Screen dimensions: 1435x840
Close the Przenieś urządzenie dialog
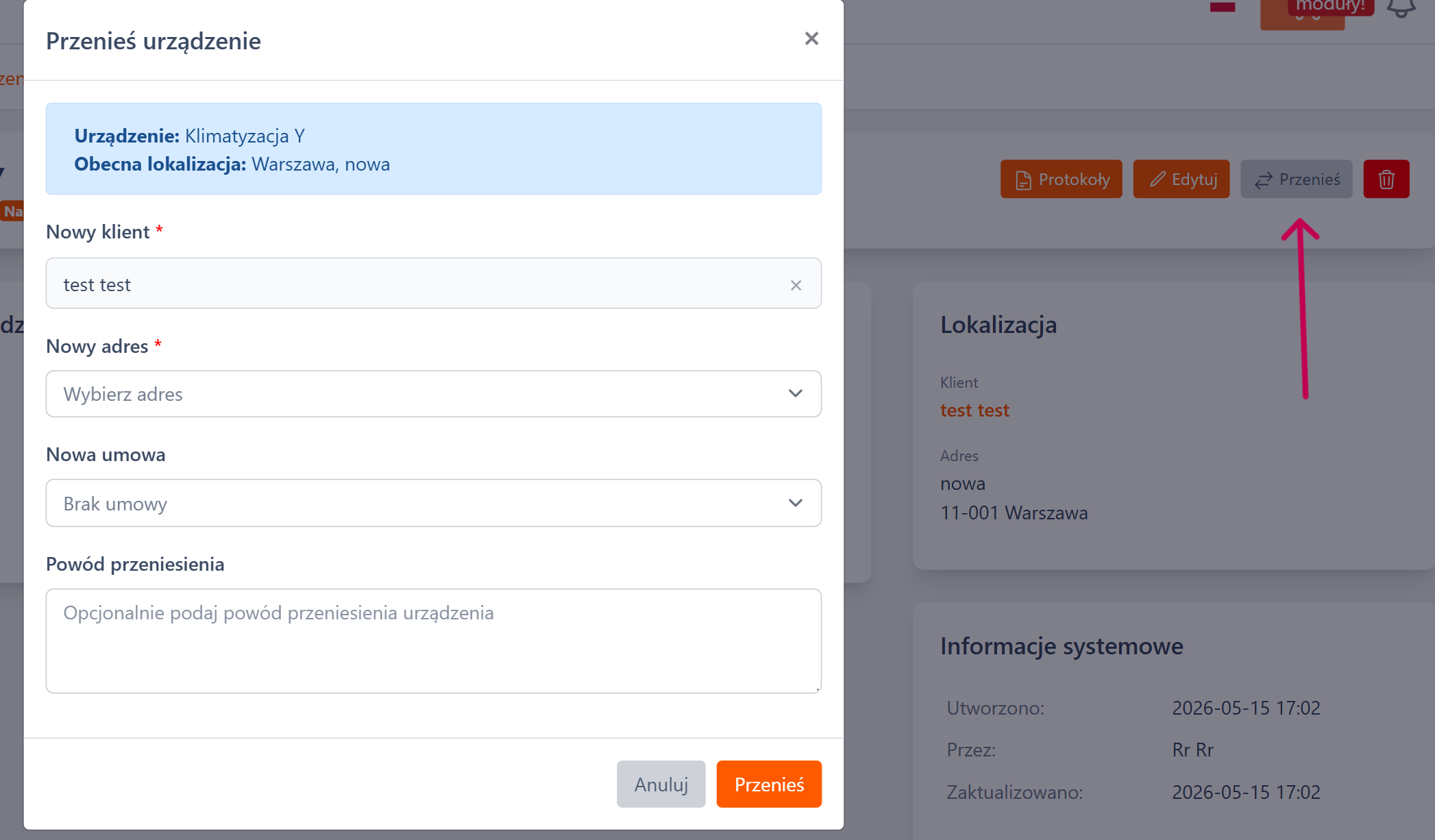(811, 39)
